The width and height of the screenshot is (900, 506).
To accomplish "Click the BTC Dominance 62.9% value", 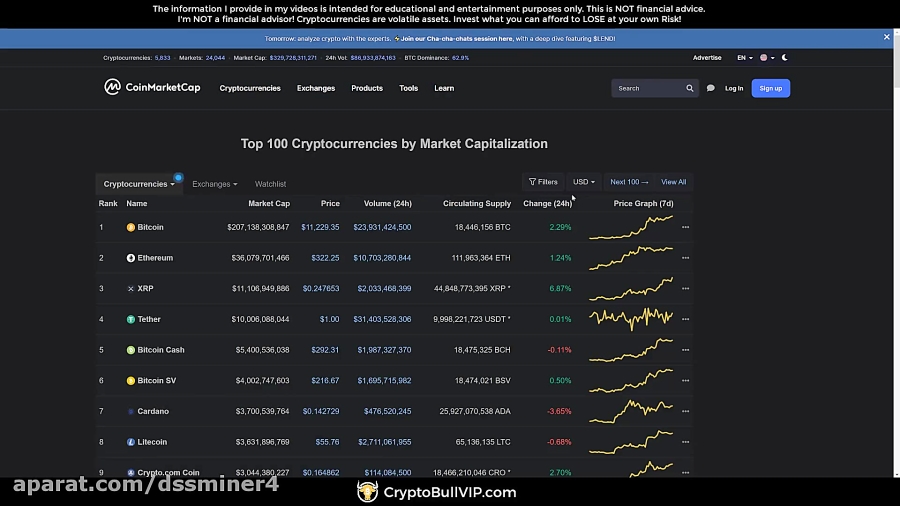I will point(460,58).
